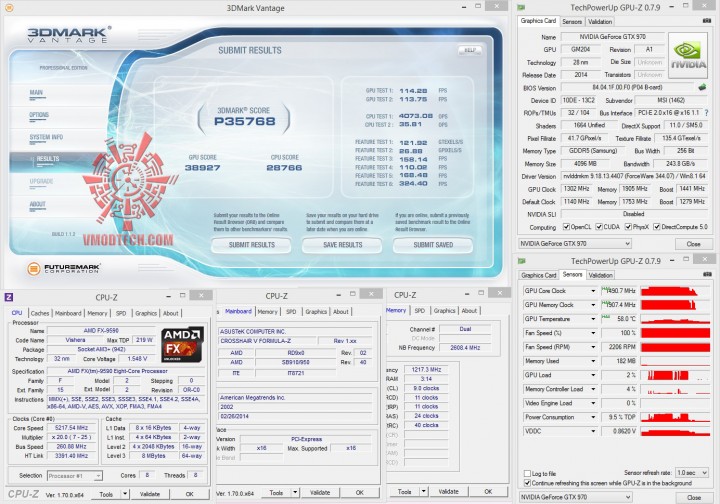Open the Tools dropdown arrow in CPU-Z CPU window
Screen dimensions: 720x504
point(125,494)
